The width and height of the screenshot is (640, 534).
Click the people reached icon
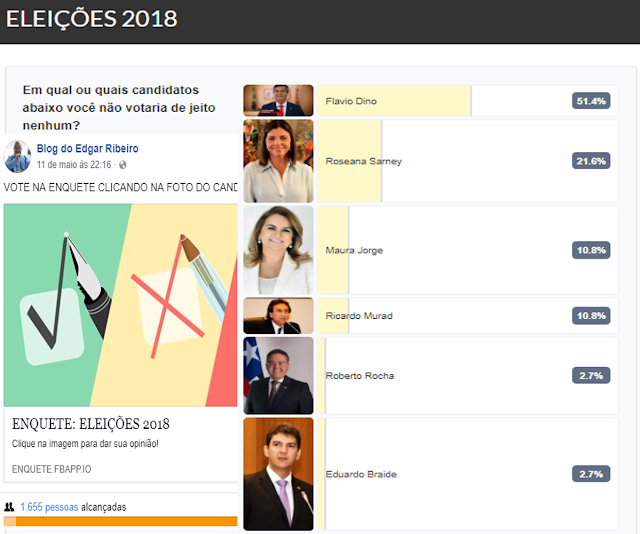pyautogui.click(x=10, y=507)
